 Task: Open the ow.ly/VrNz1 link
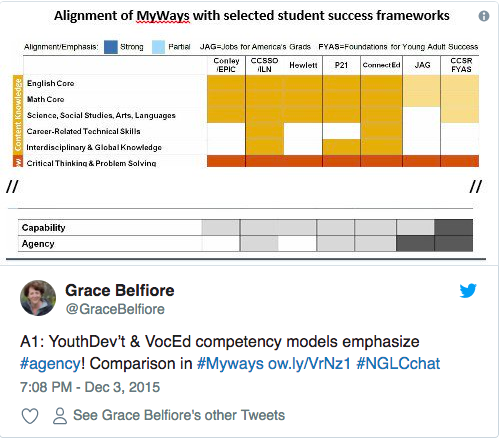point(309,364)
